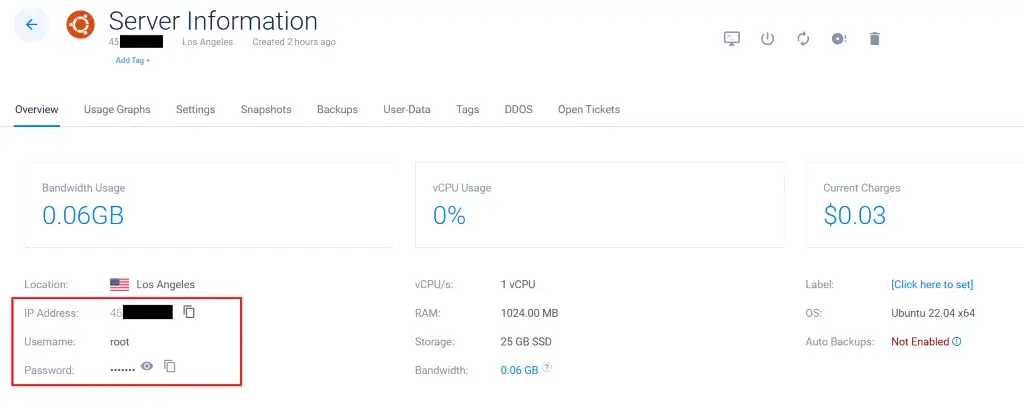Open the Open Tickets tab
Image resolution: width=1024 pixels, height=413 pixels.
tap(588, 109)
